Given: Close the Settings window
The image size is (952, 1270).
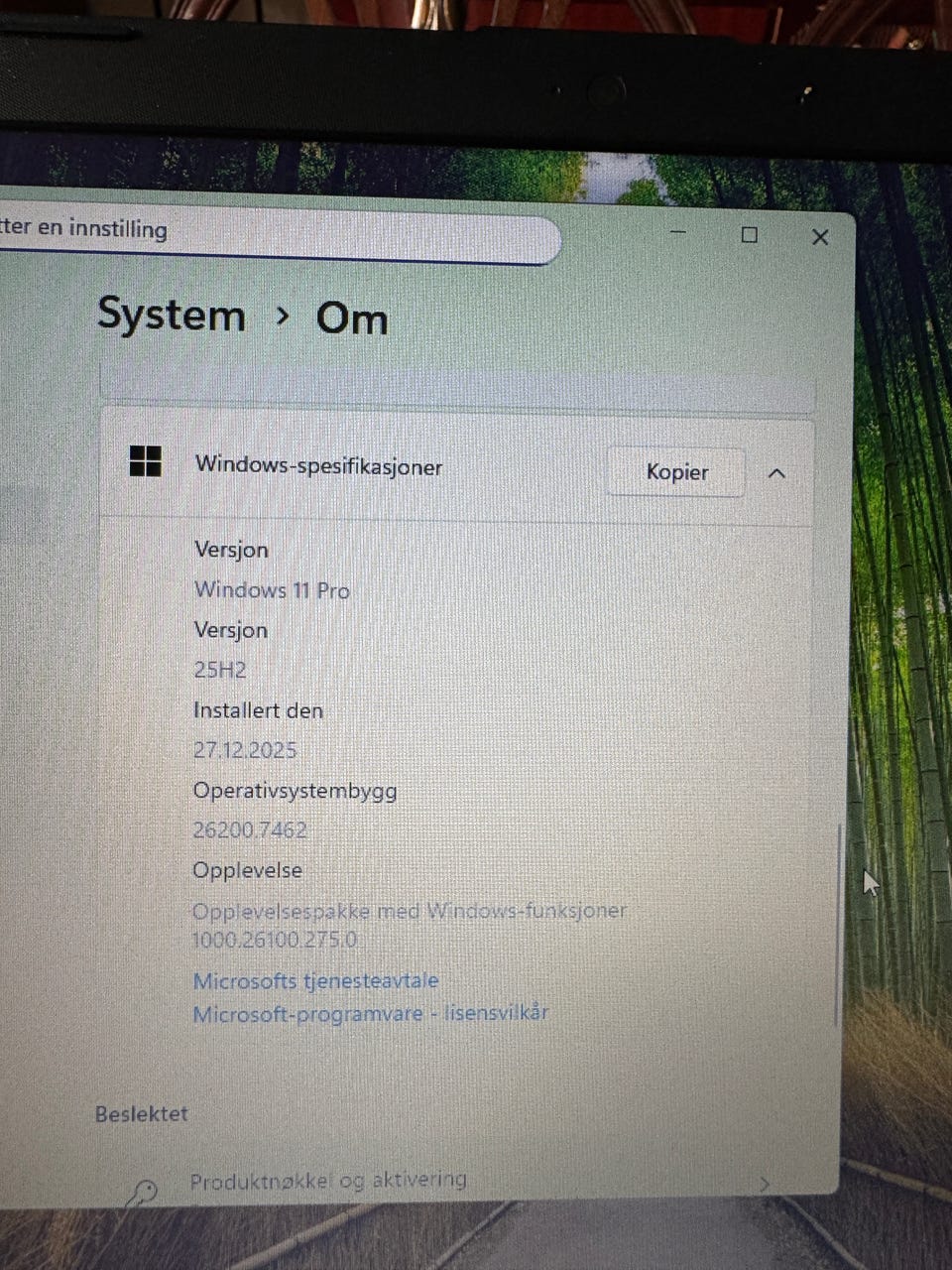Looking at the screenshot, I should [820, 237].
